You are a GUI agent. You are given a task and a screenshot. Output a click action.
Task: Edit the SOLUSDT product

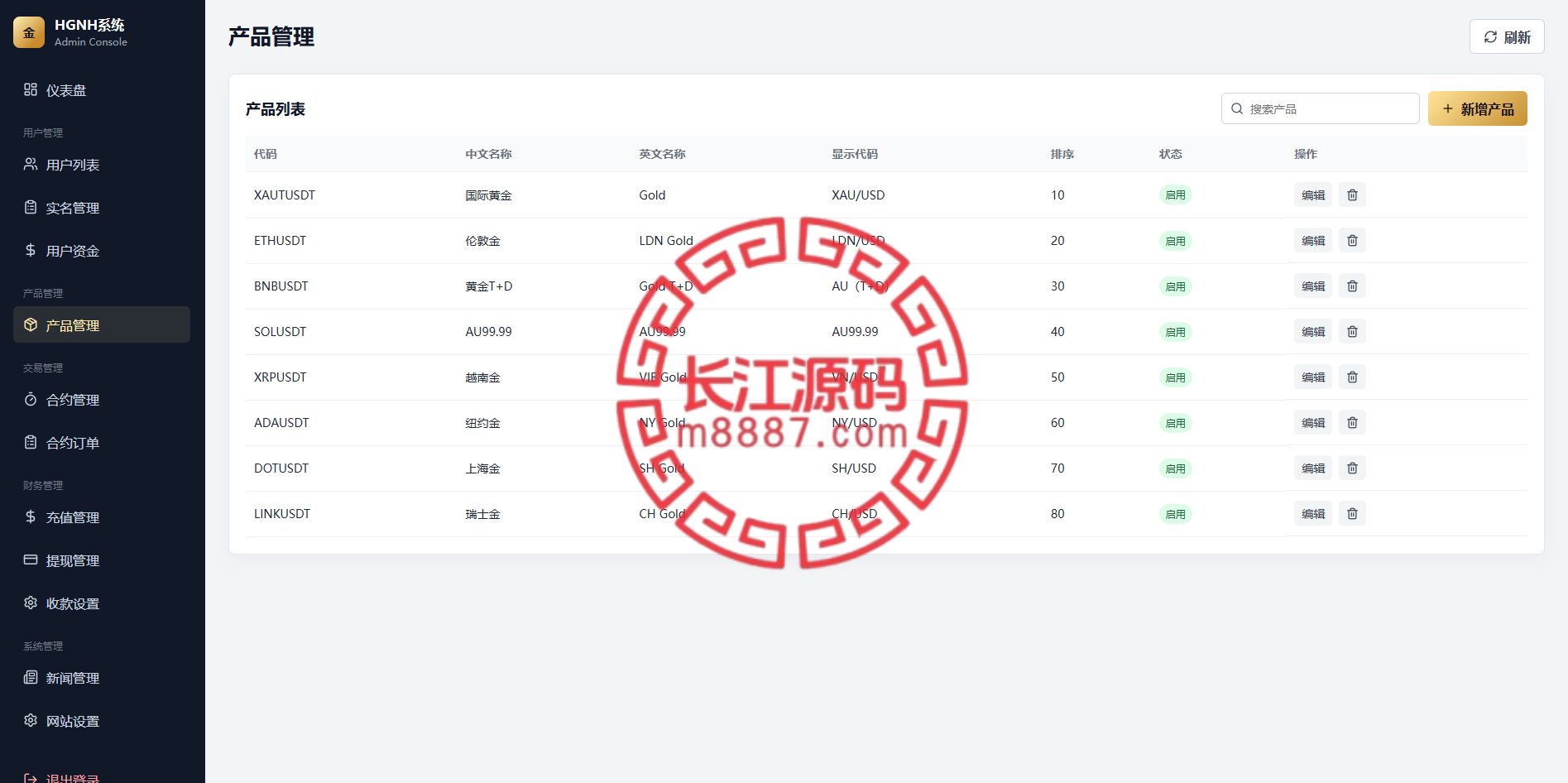tap(1313, 332)
